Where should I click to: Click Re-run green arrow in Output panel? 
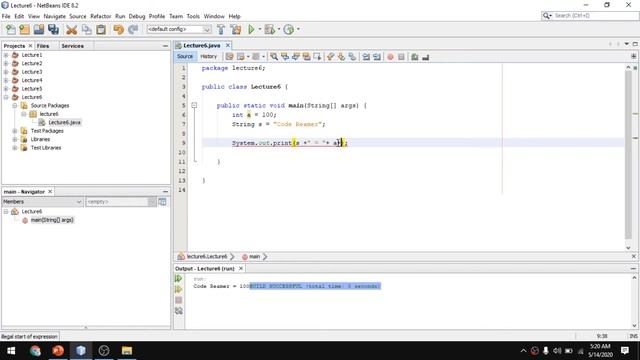(x=178, y=278)
